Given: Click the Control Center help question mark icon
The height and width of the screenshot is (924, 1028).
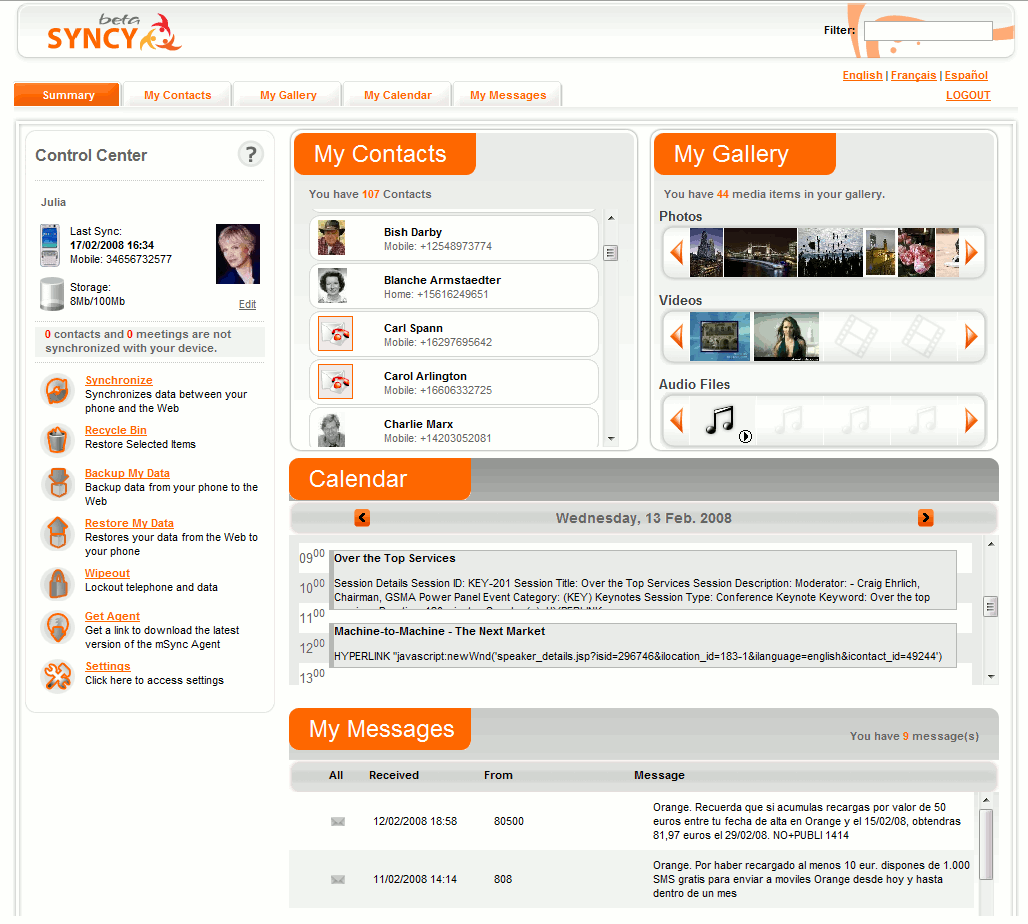Looking at the screenshot, I should (x=250, y=155).
